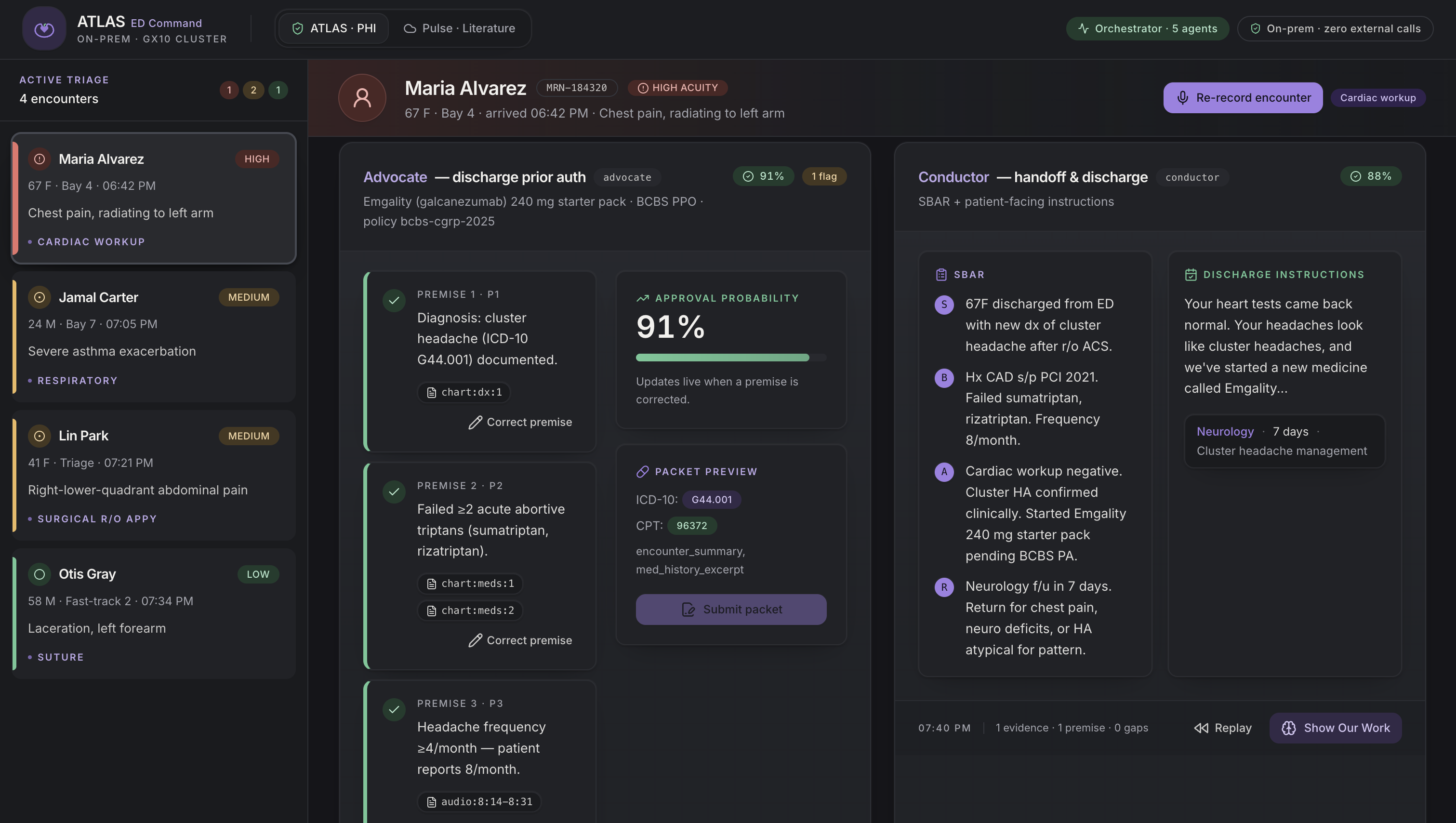Click the brain icon in Show Our Work
The image size is (1456, 823).
coord(1288,728)
